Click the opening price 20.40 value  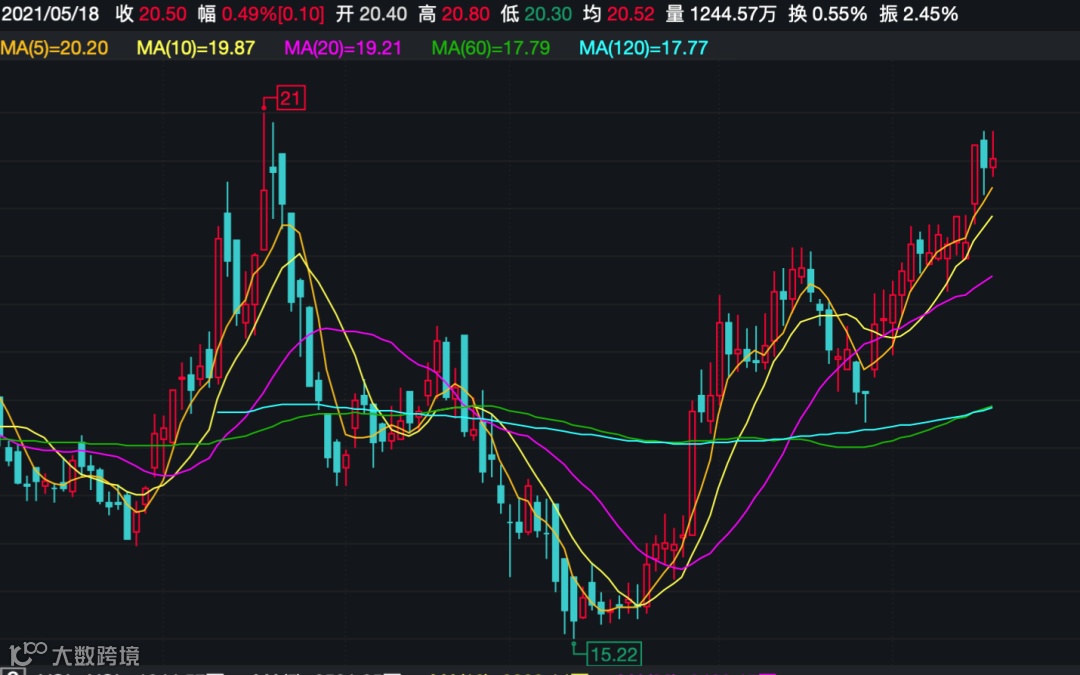383,14
